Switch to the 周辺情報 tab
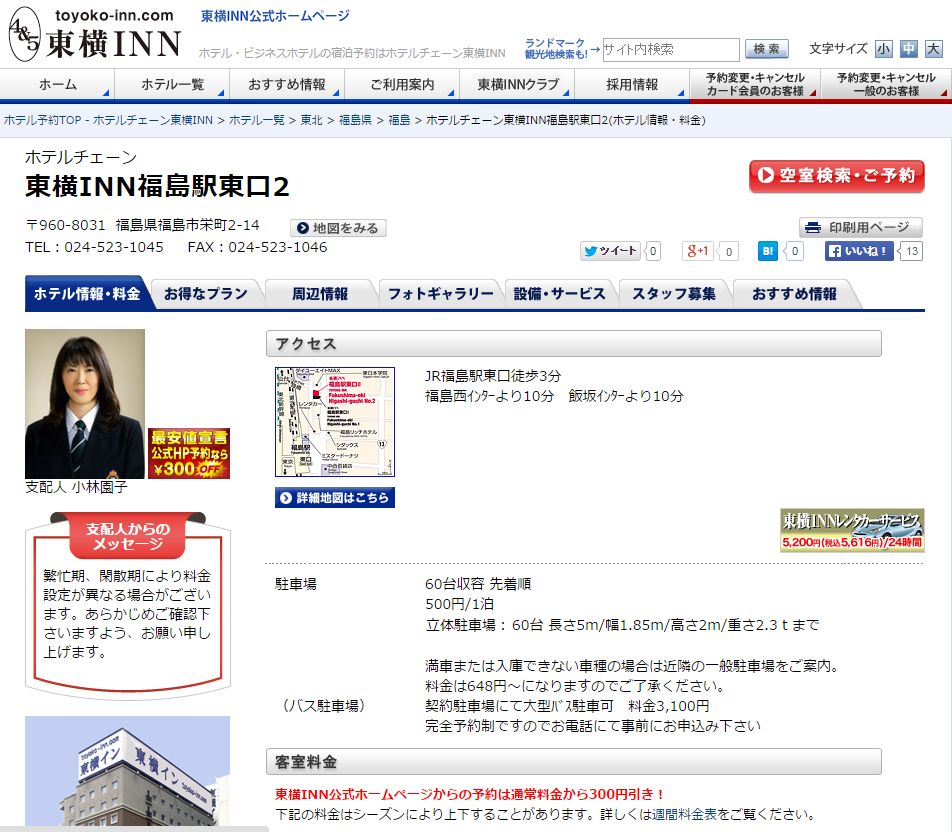This screenshot has height=832, width=952. pos(320,294)
